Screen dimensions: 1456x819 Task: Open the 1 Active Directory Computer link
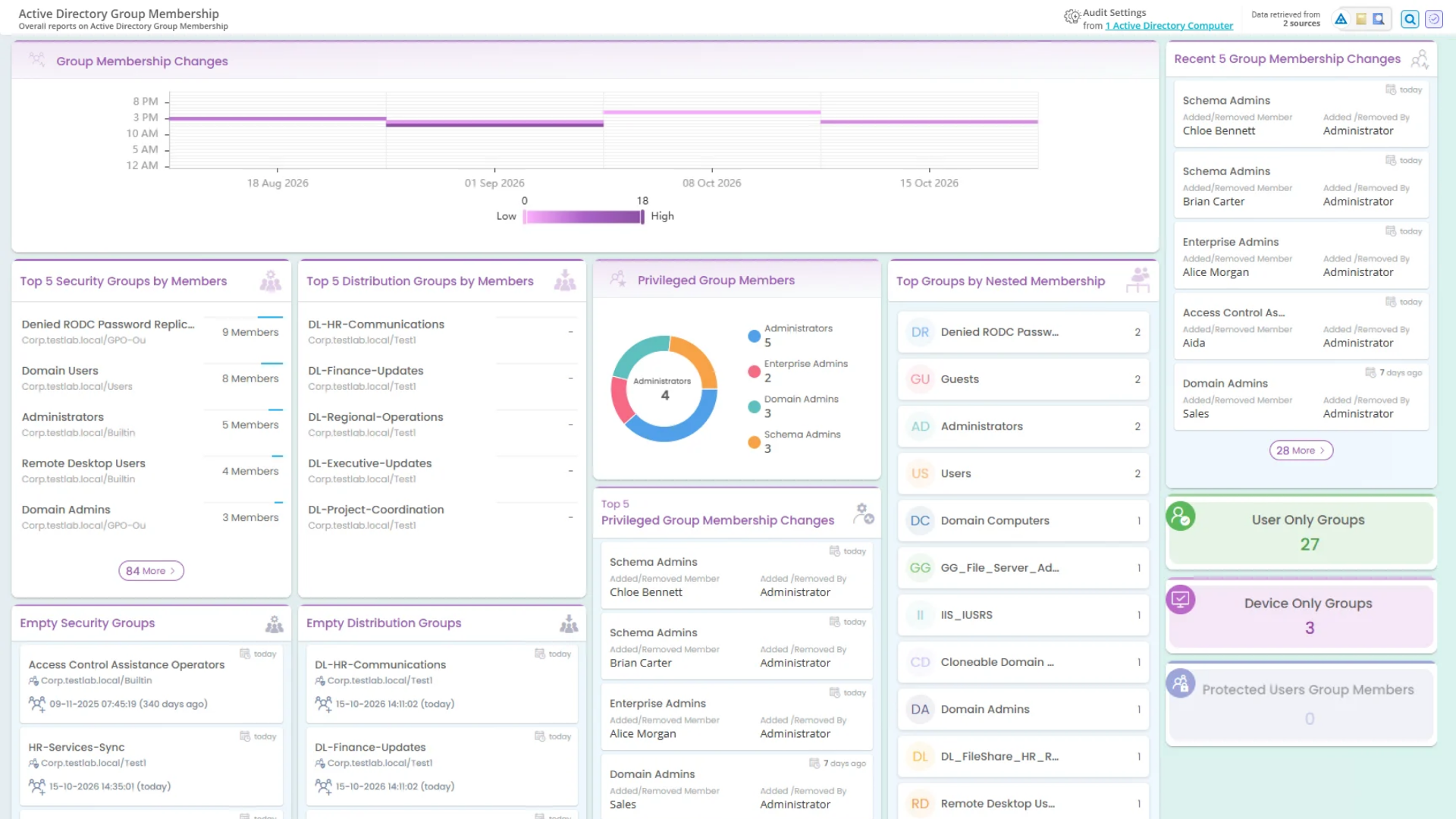tap(1169, 26)
